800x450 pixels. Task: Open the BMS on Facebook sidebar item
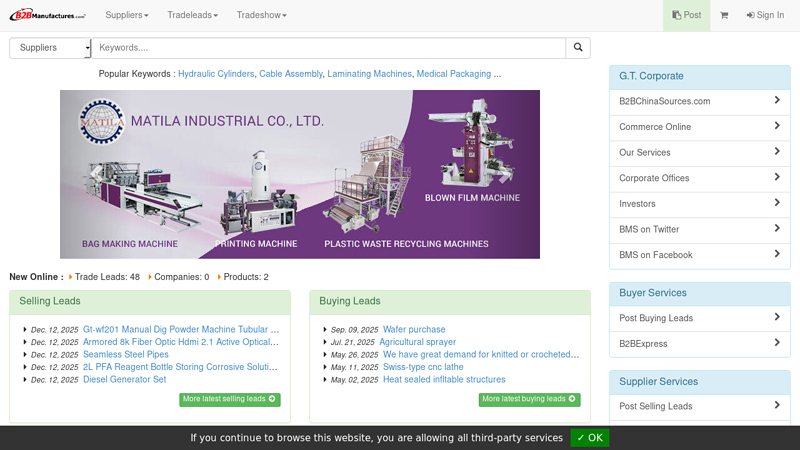[699, 255]
